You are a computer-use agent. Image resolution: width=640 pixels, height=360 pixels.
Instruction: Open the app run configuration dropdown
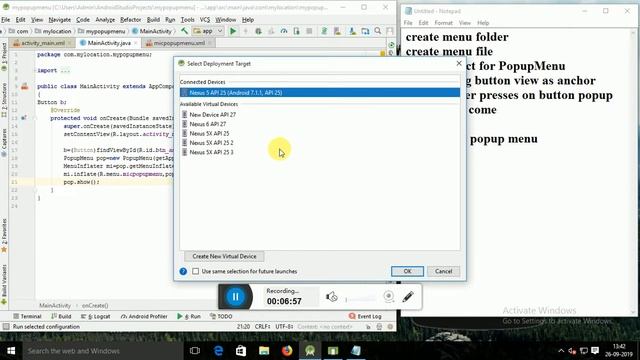[208, 31]
